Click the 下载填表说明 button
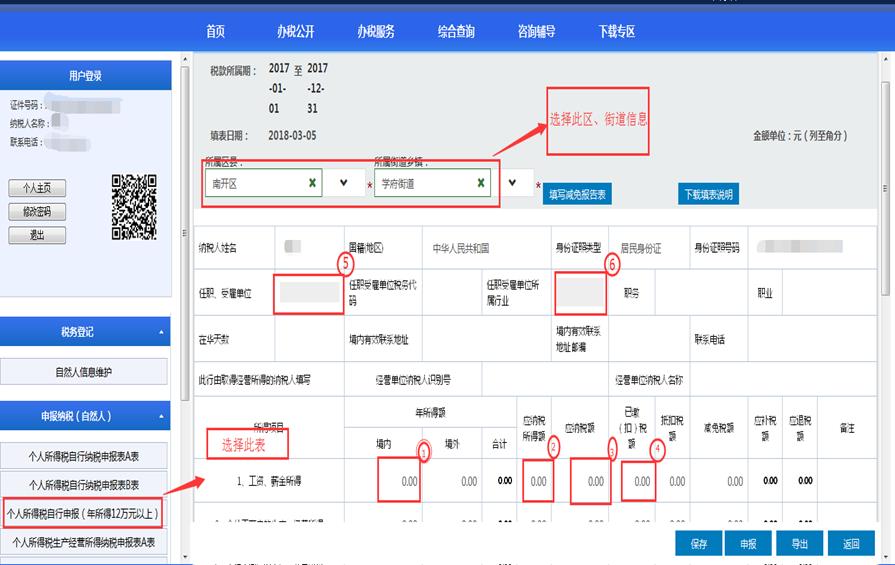This screenshot has height=565, width=895. 708,195
